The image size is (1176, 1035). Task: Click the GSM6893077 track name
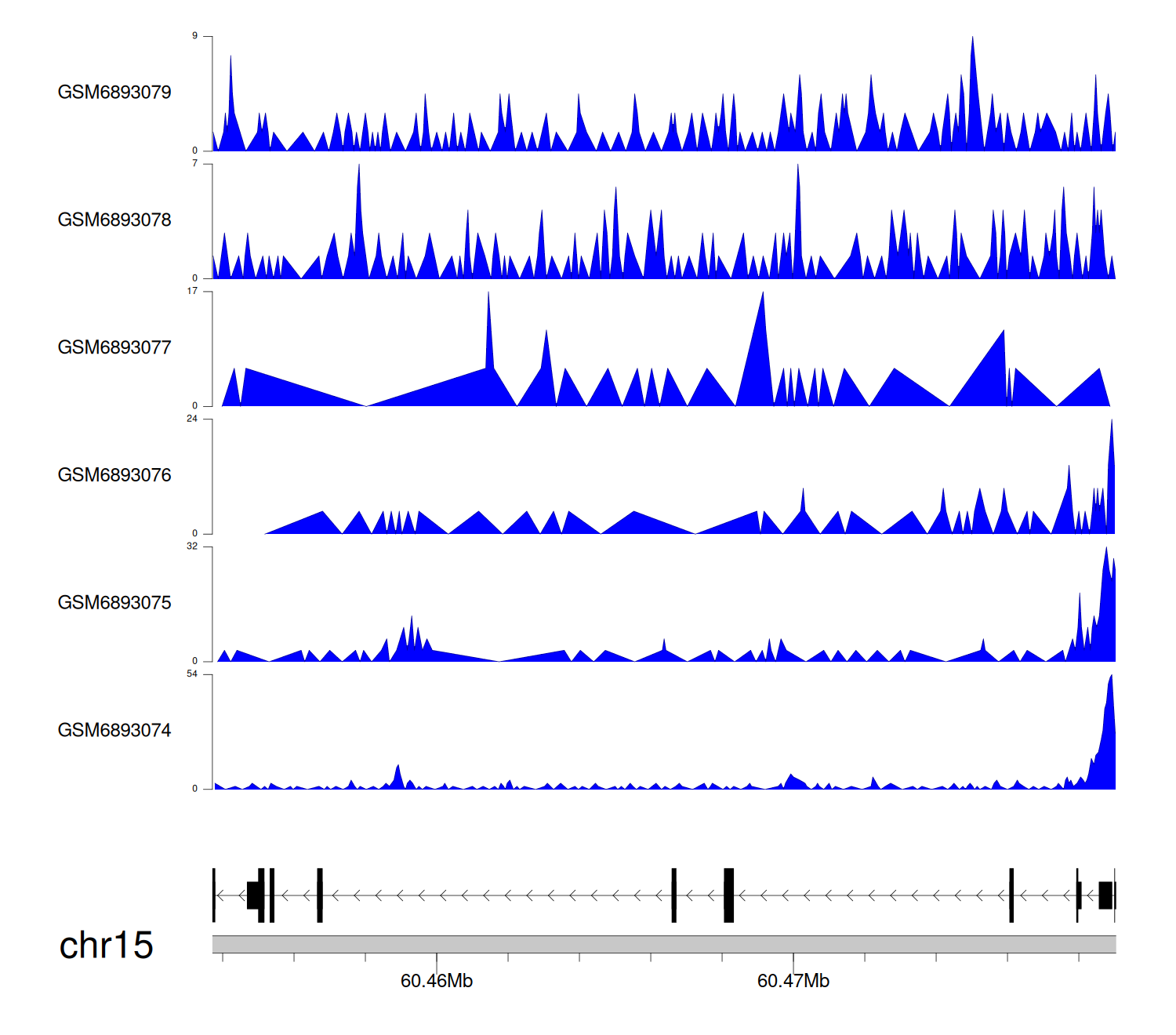tap(114, 348)
